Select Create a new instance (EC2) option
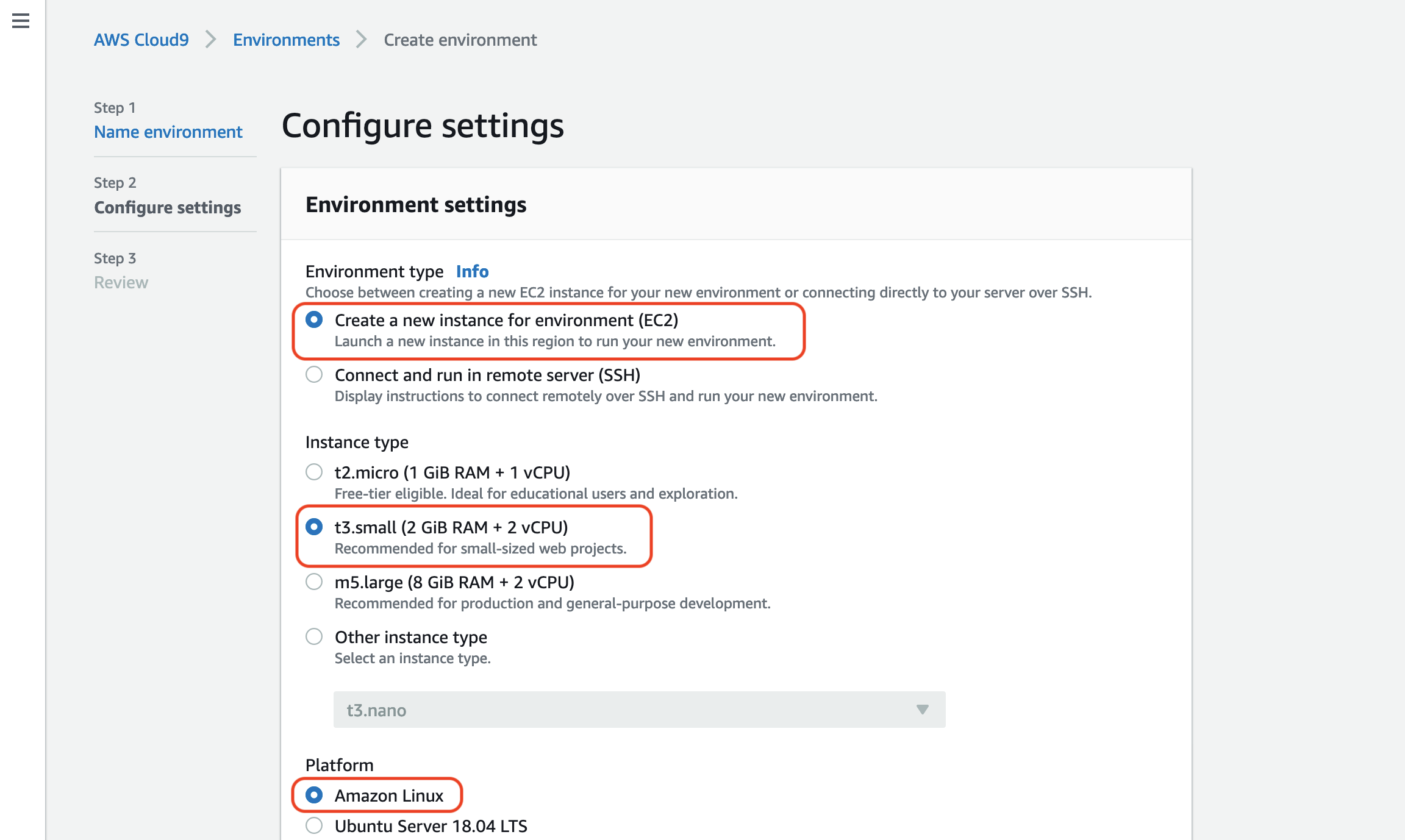 point(314,319)
